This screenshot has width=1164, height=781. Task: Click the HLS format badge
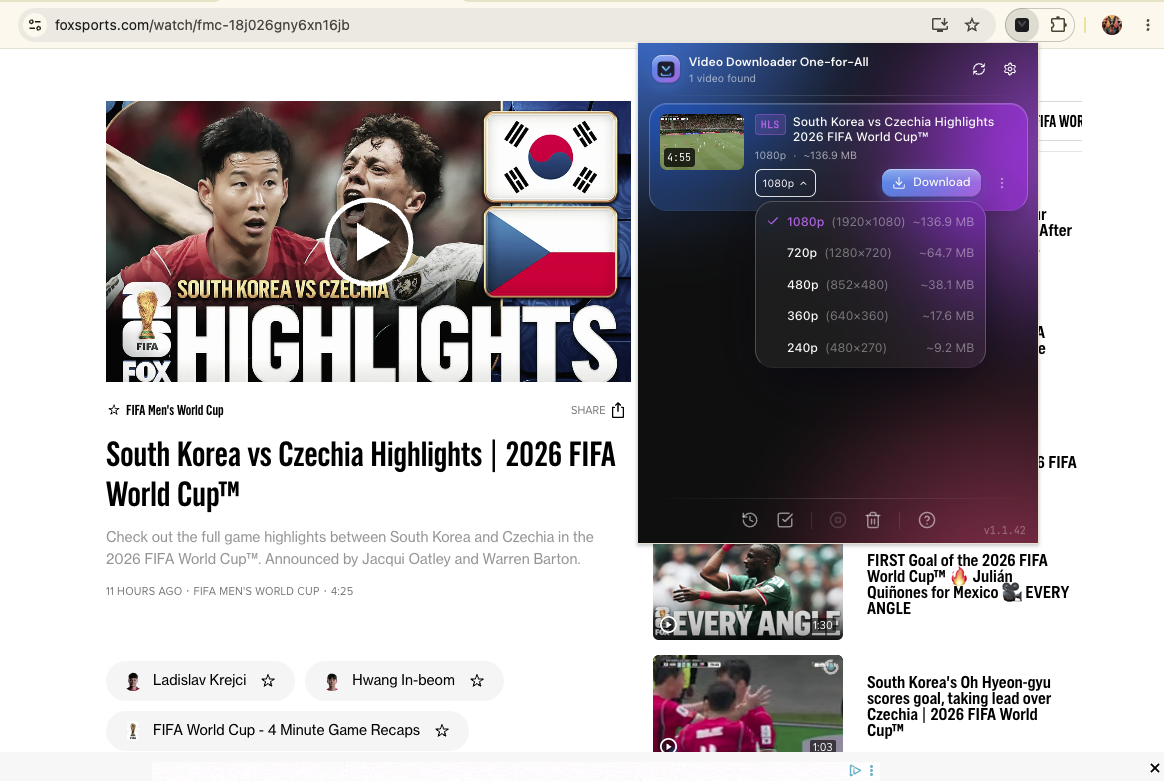coord(770,124)
